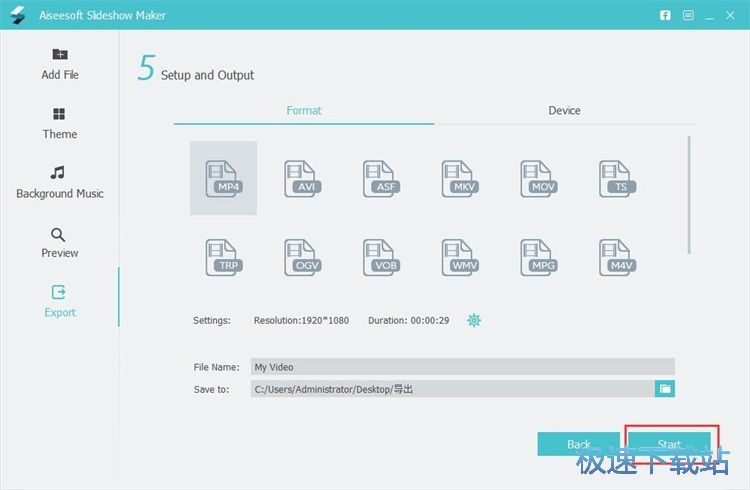Pick the TRP format icon
The image size is (750, 490).
pyautogui.click(x=223, y=257)
